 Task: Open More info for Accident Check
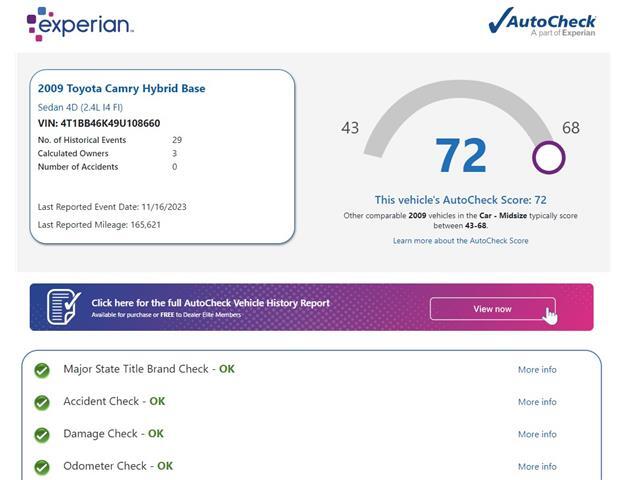[537, 402]
